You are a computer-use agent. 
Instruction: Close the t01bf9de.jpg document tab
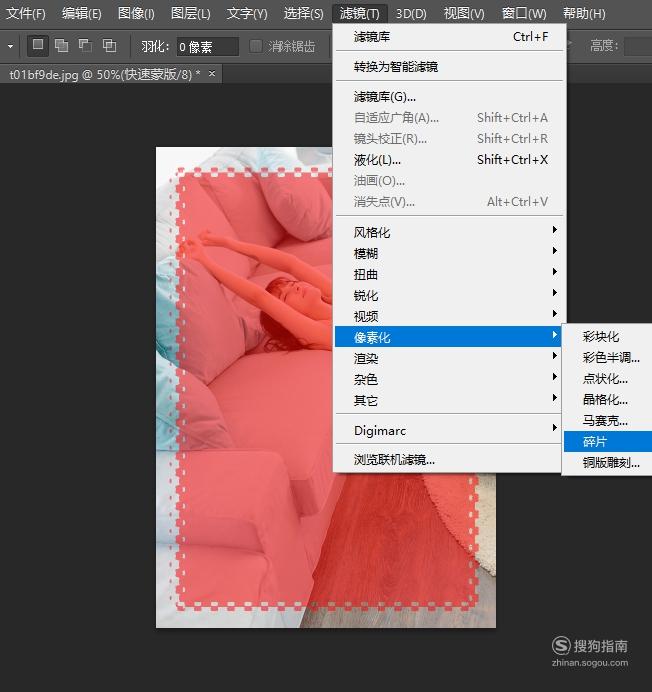point(212,74)
